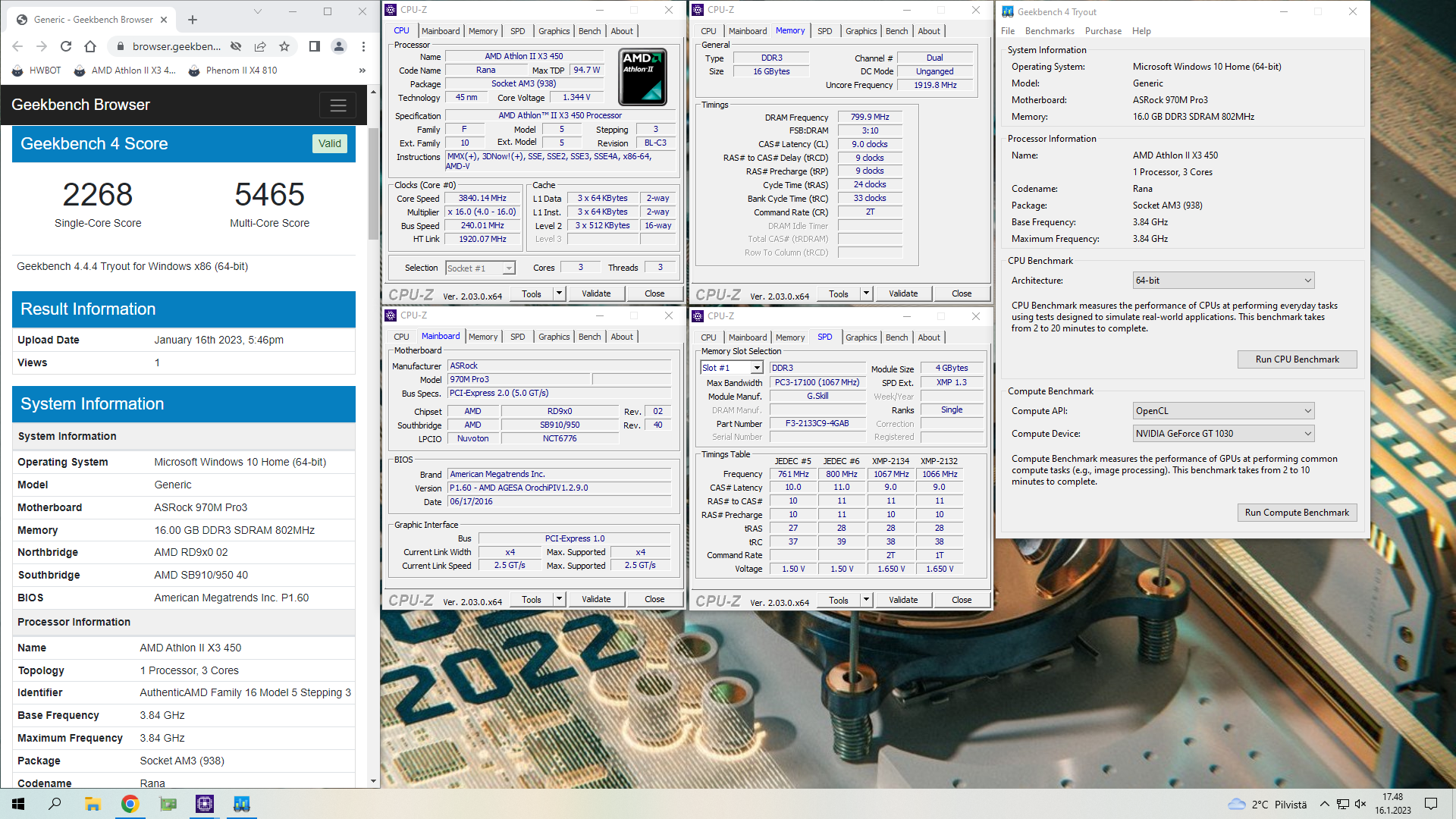The width and height of the screenshot is (1456, 819).
Task: Open the notification center icon
Action: [x=1431, y=804]
